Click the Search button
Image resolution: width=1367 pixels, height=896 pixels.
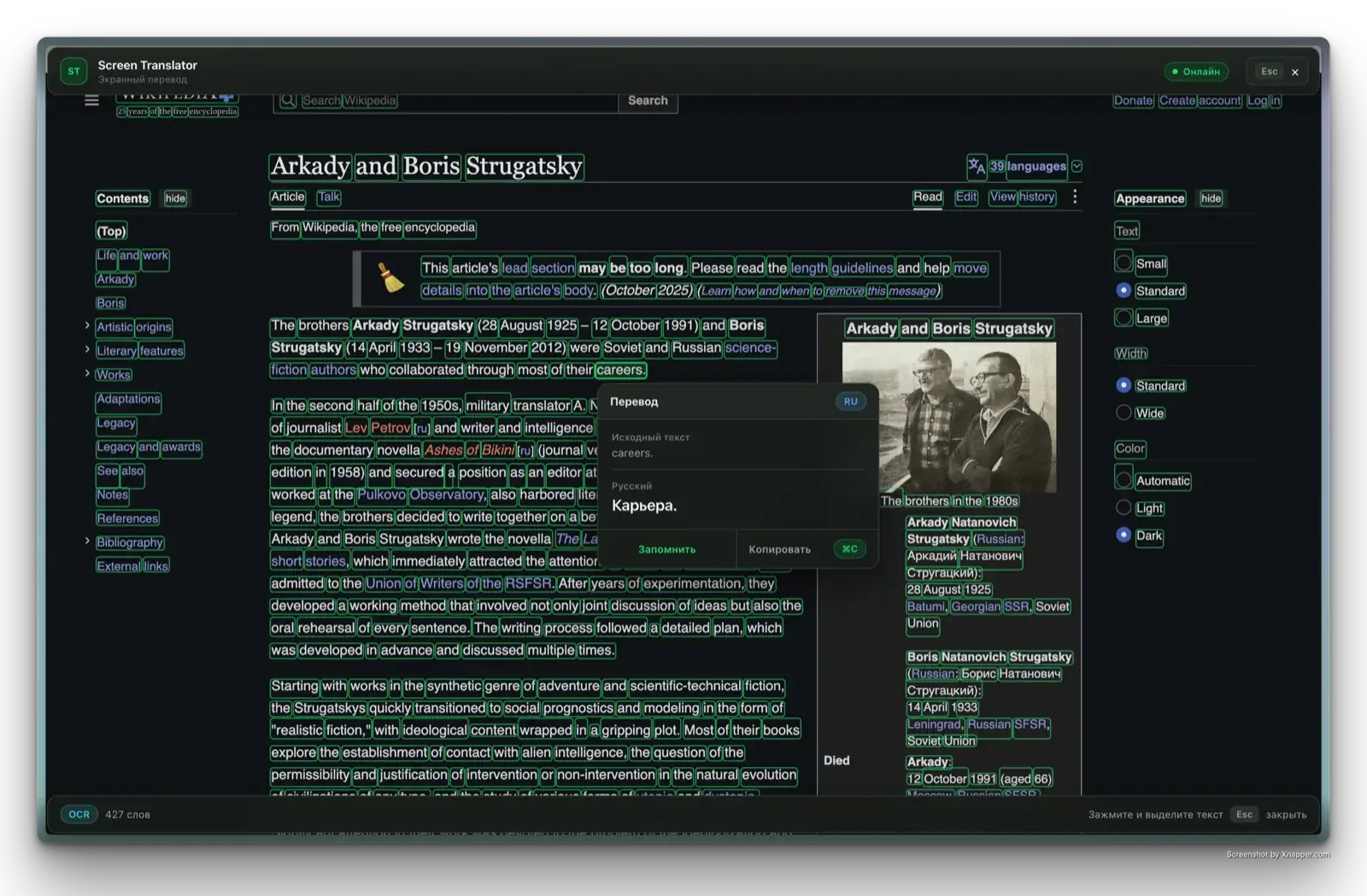648,100
